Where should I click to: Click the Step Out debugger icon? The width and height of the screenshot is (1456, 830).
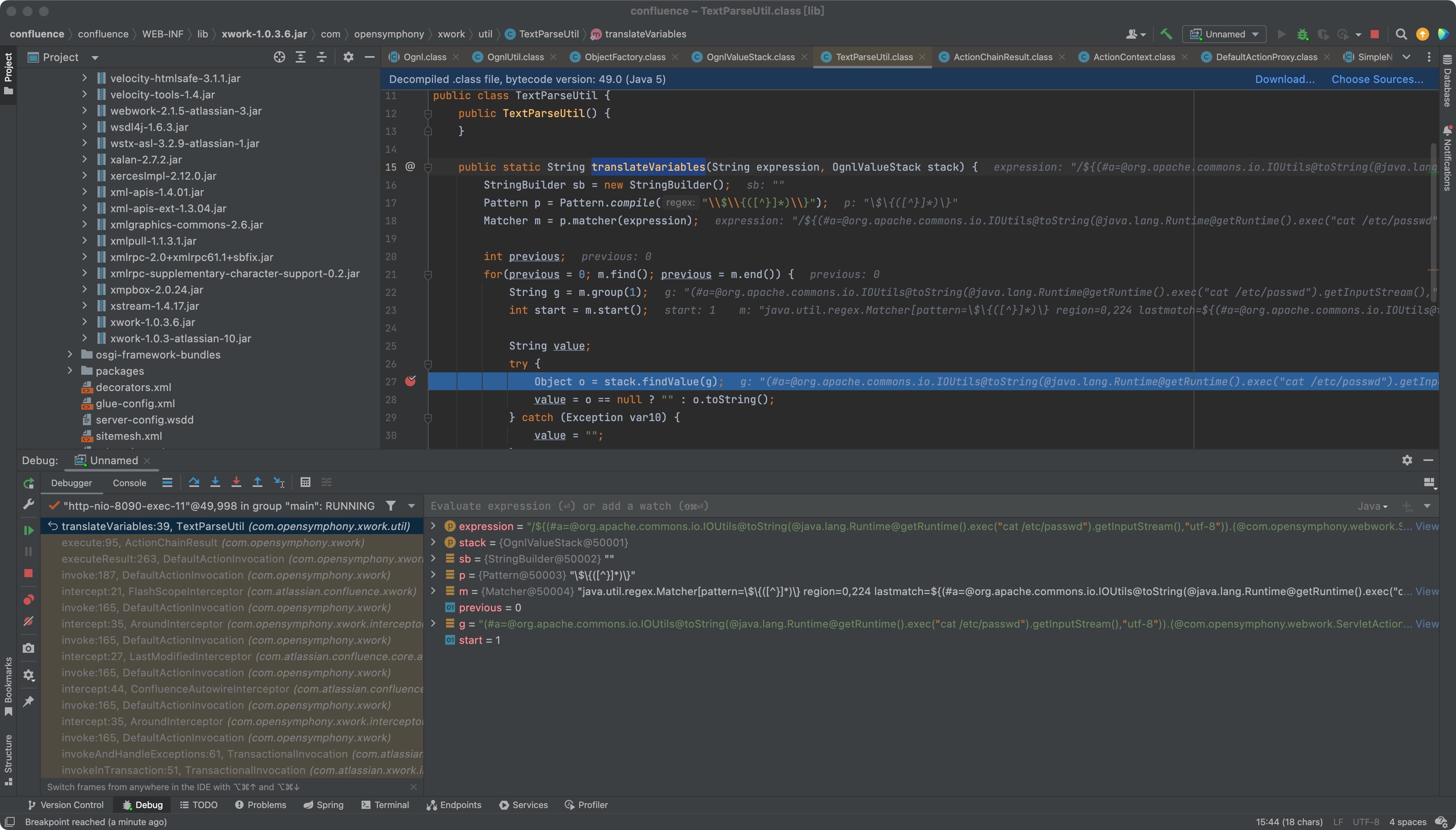[258, 482]
